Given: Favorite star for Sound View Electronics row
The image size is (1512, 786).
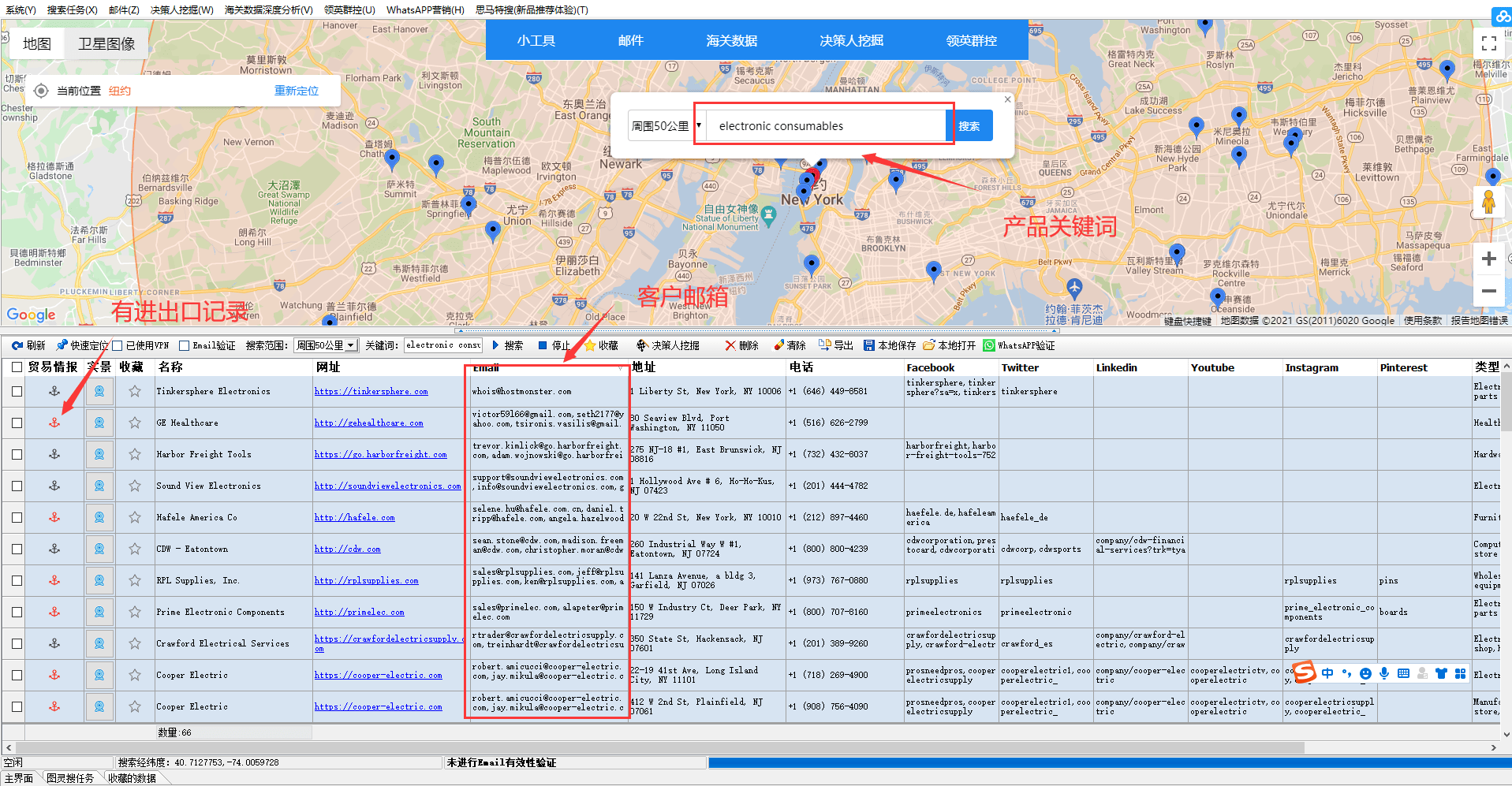Looking at the screenshot, I should 135,486.
